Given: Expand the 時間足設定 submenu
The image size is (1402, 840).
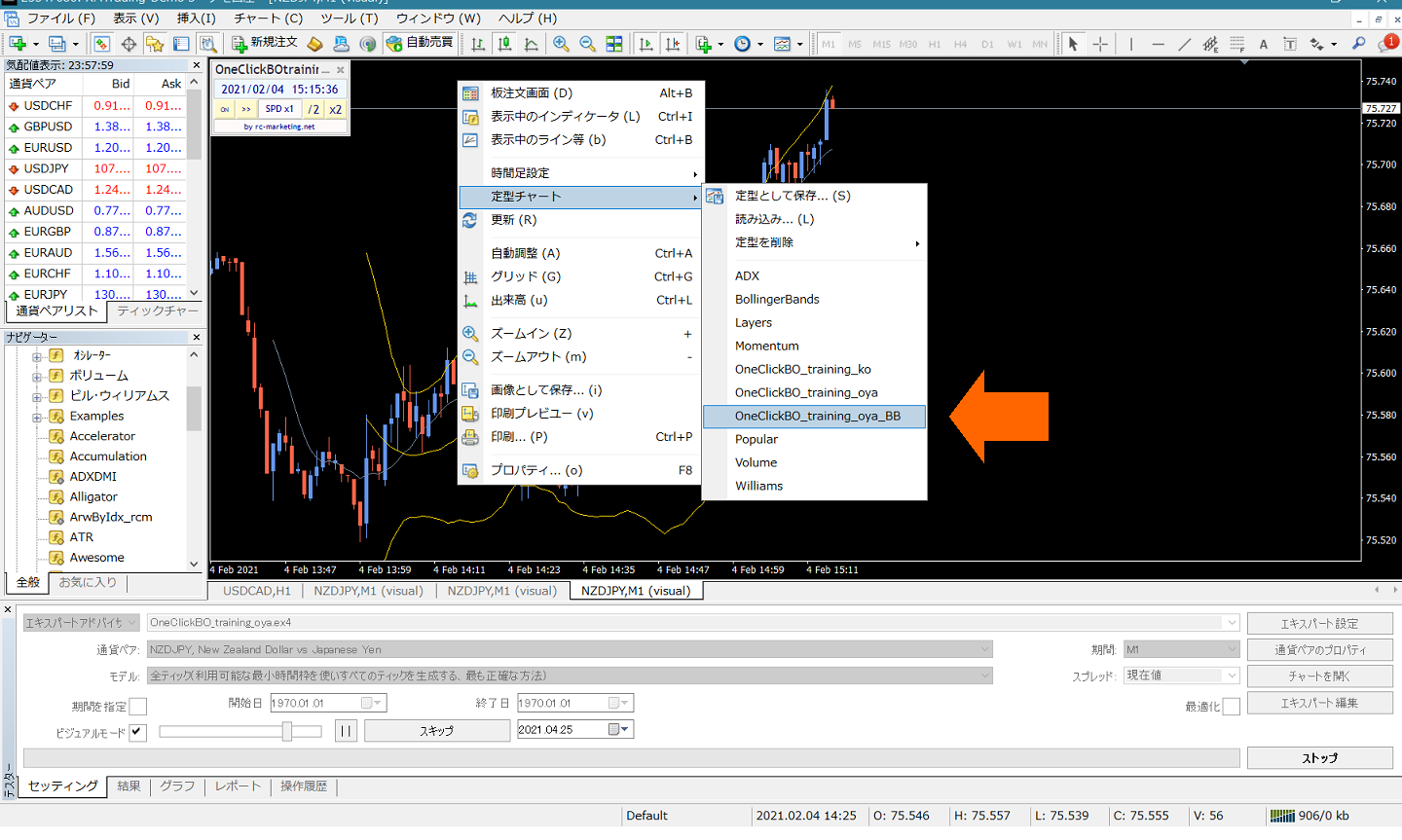Looking at the screenshot, I should tap(581, 173).
